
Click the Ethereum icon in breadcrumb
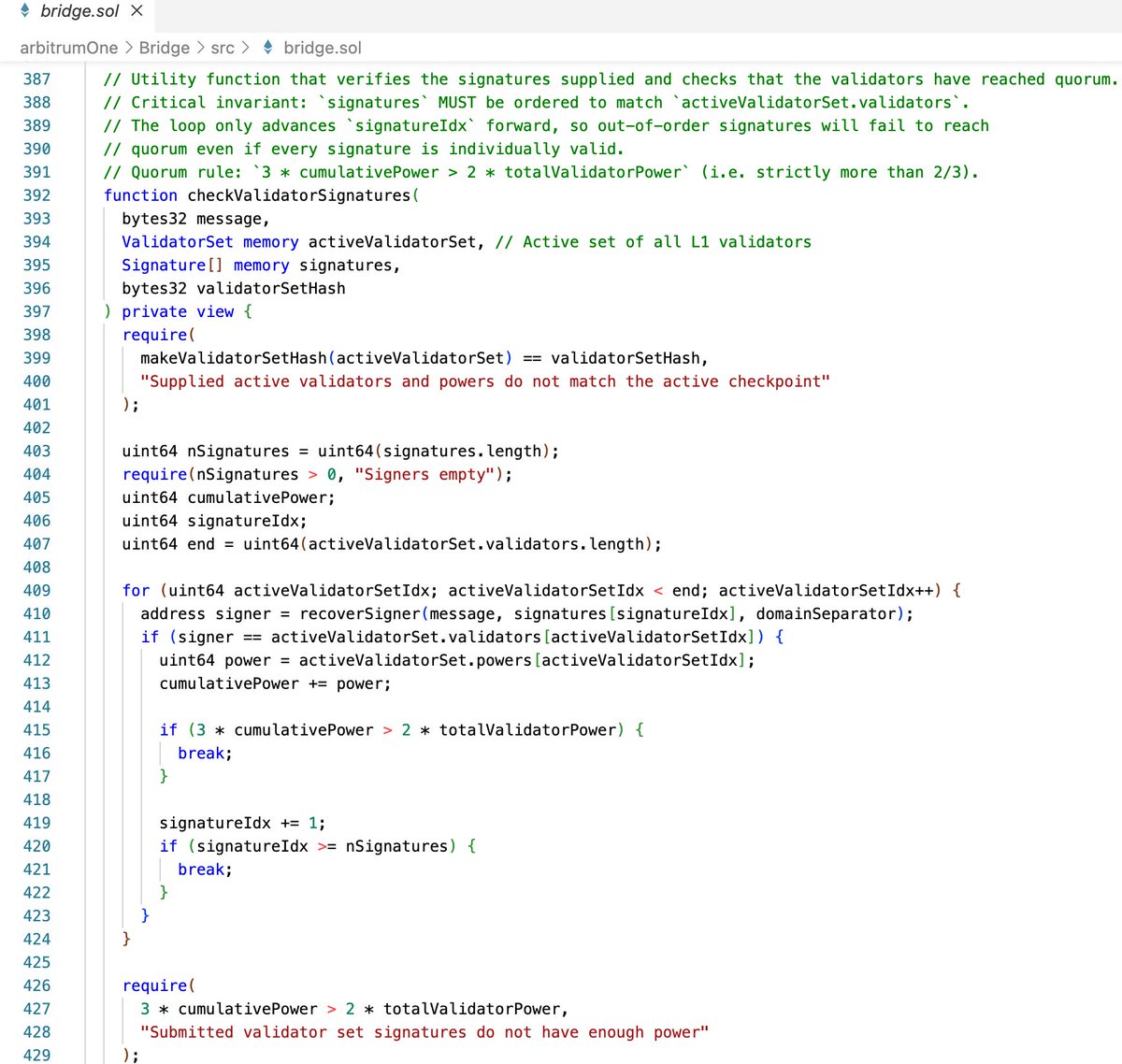click(x=268, y=47)
